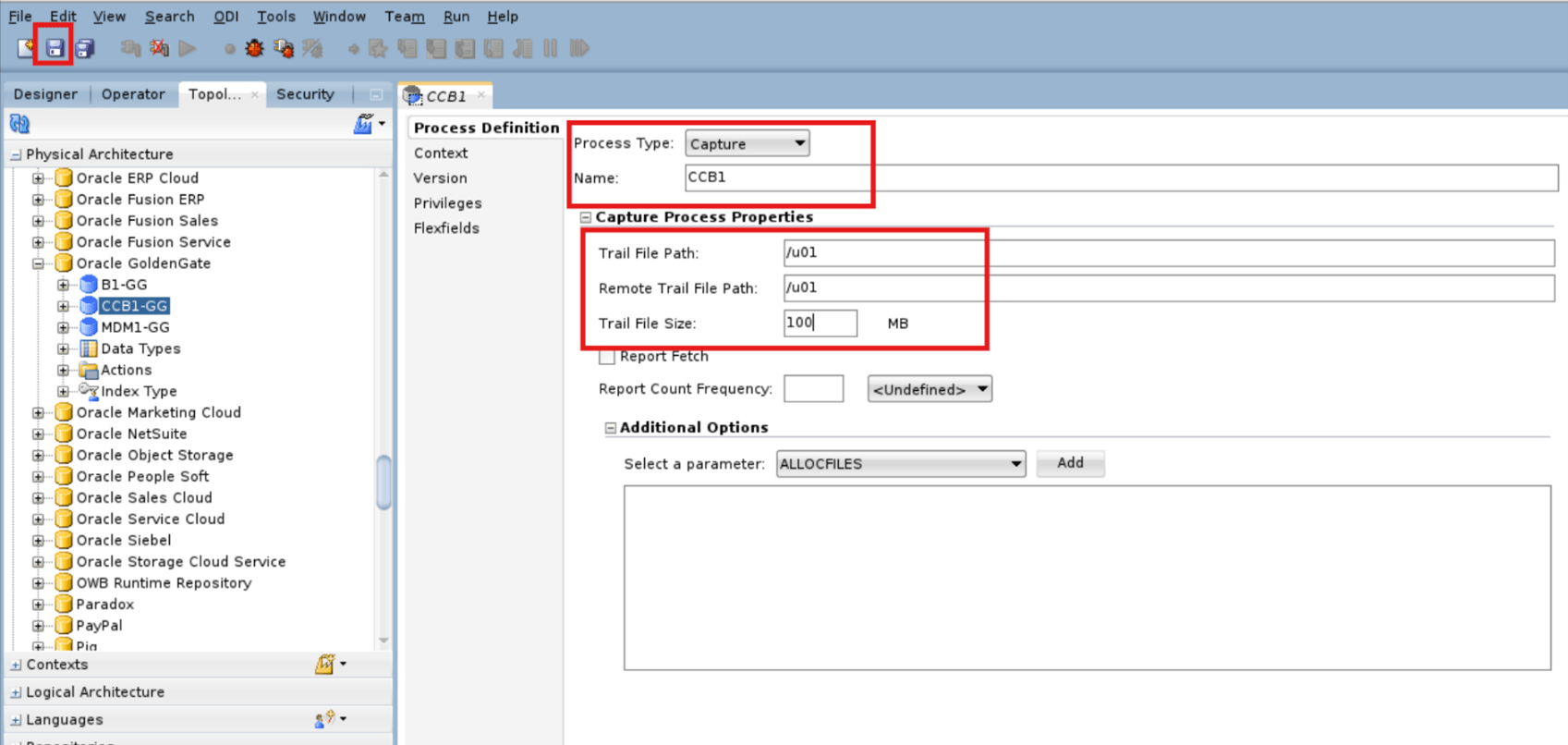
Task: Open the Report Count Frequency unit dropdown
Action: [930, 389]
